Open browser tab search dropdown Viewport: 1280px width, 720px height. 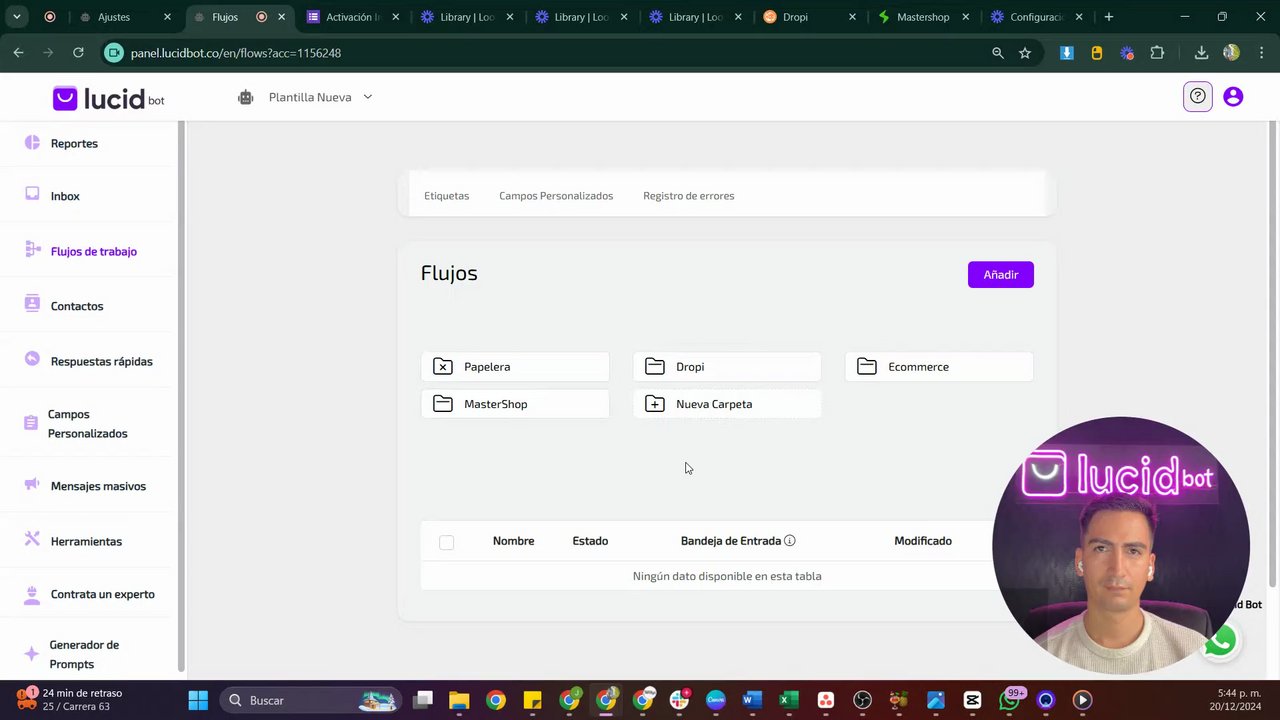coord(17,17)
